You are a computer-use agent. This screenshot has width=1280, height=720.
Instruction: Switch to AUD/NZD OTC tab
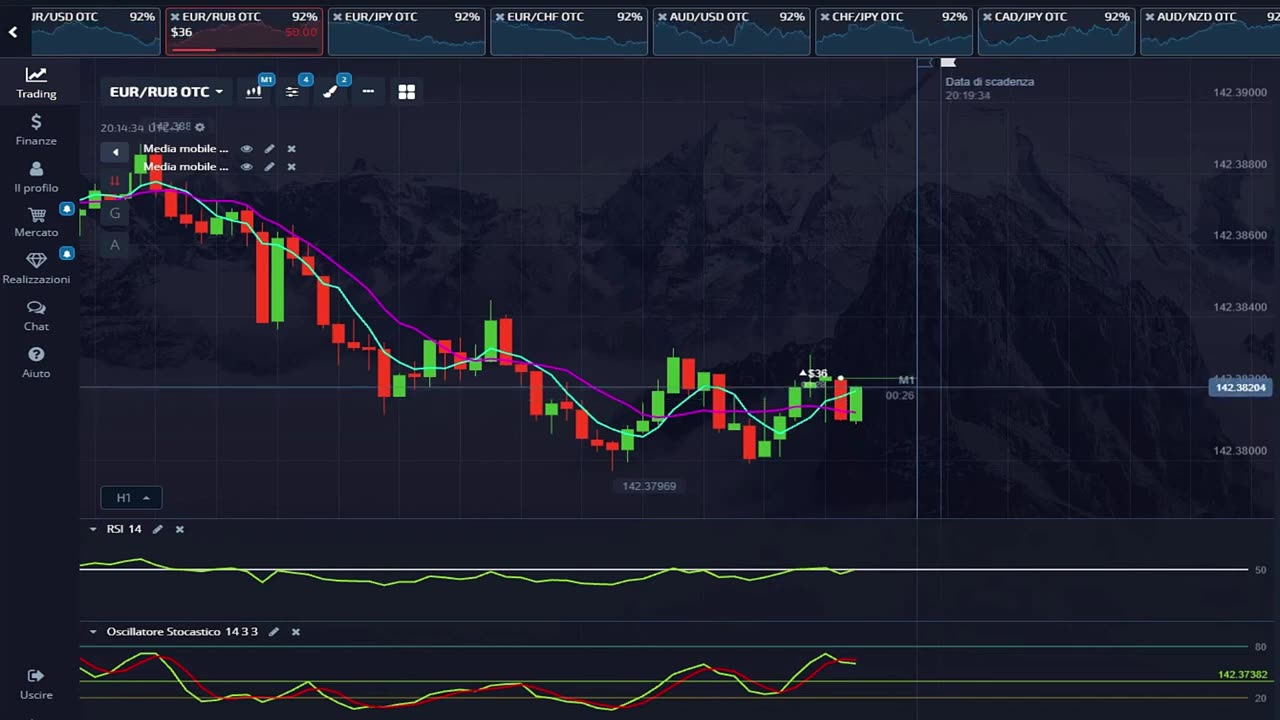coord(1210,31)
